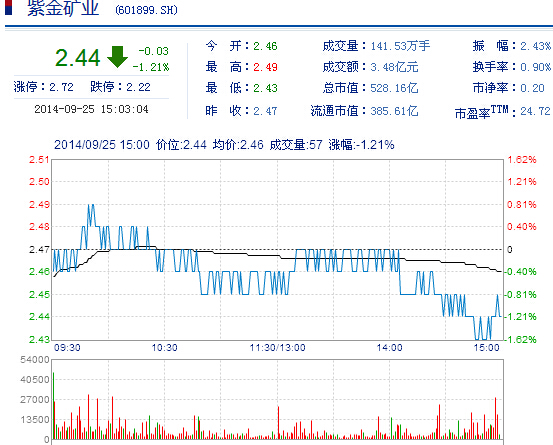This screenshot has width=553, height=445.
Task: Click the 2.51 price axis label
Action: (x=39, y=160)
